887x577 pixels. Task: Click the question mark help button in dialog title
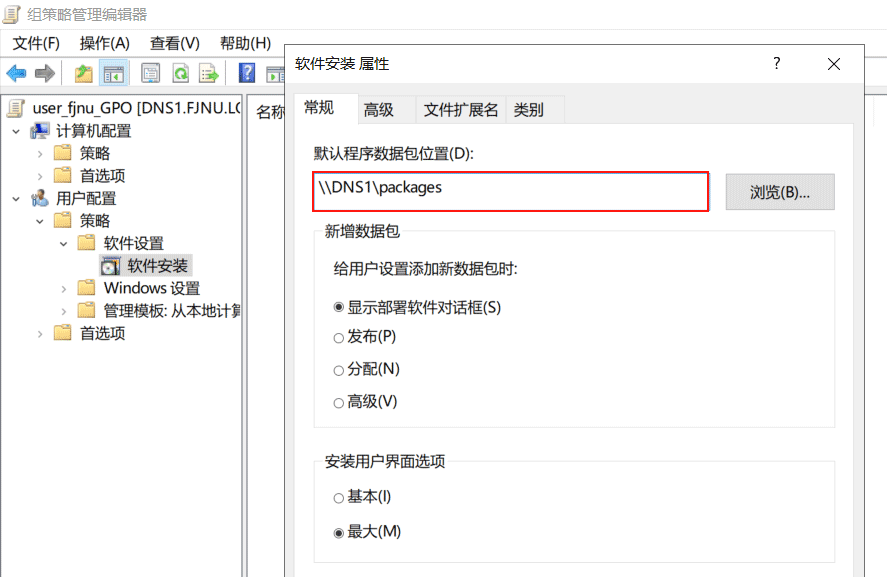[x=777, y=63]
